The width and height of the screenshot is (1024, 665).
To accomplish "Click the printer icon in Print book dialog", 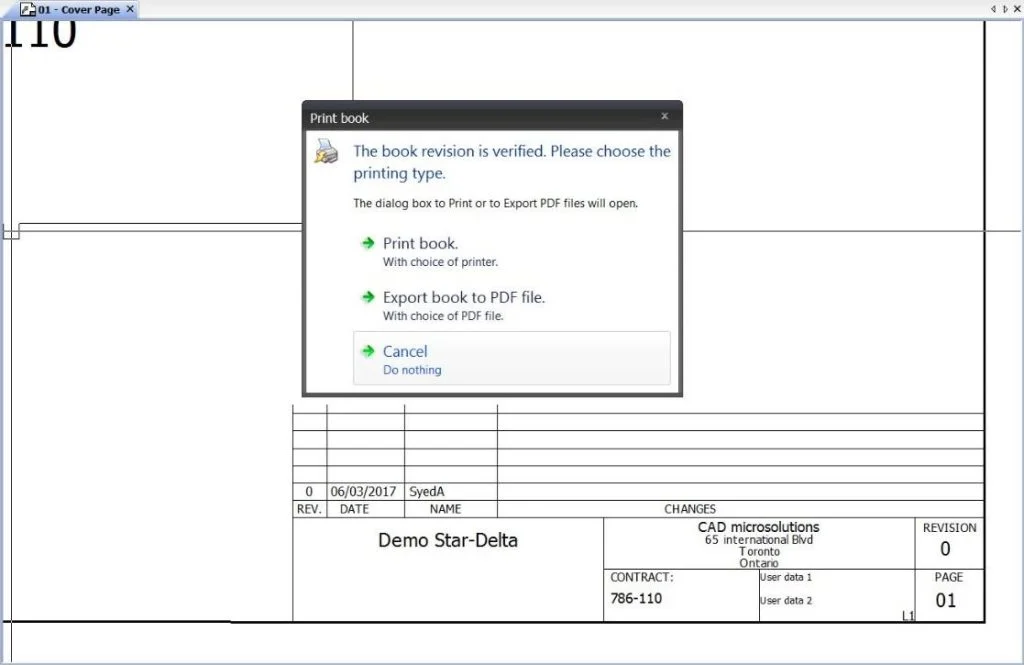I will pos(326,152).
